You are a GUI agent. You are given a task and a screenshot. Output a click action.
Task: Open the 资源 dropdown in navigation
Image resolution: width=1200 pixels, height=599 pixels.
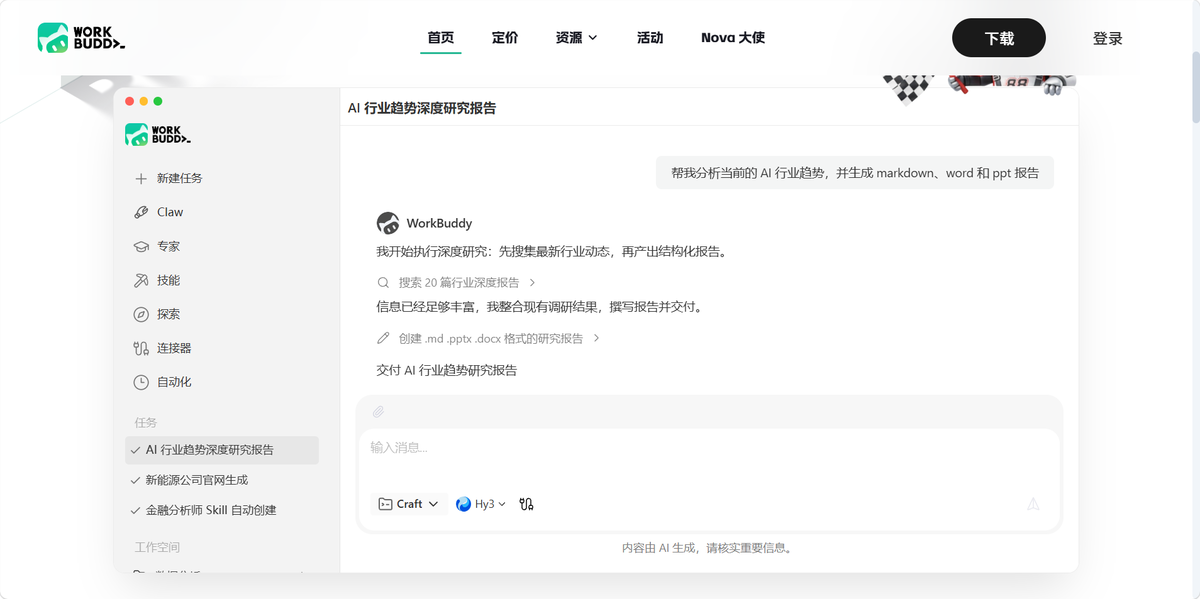577,38
